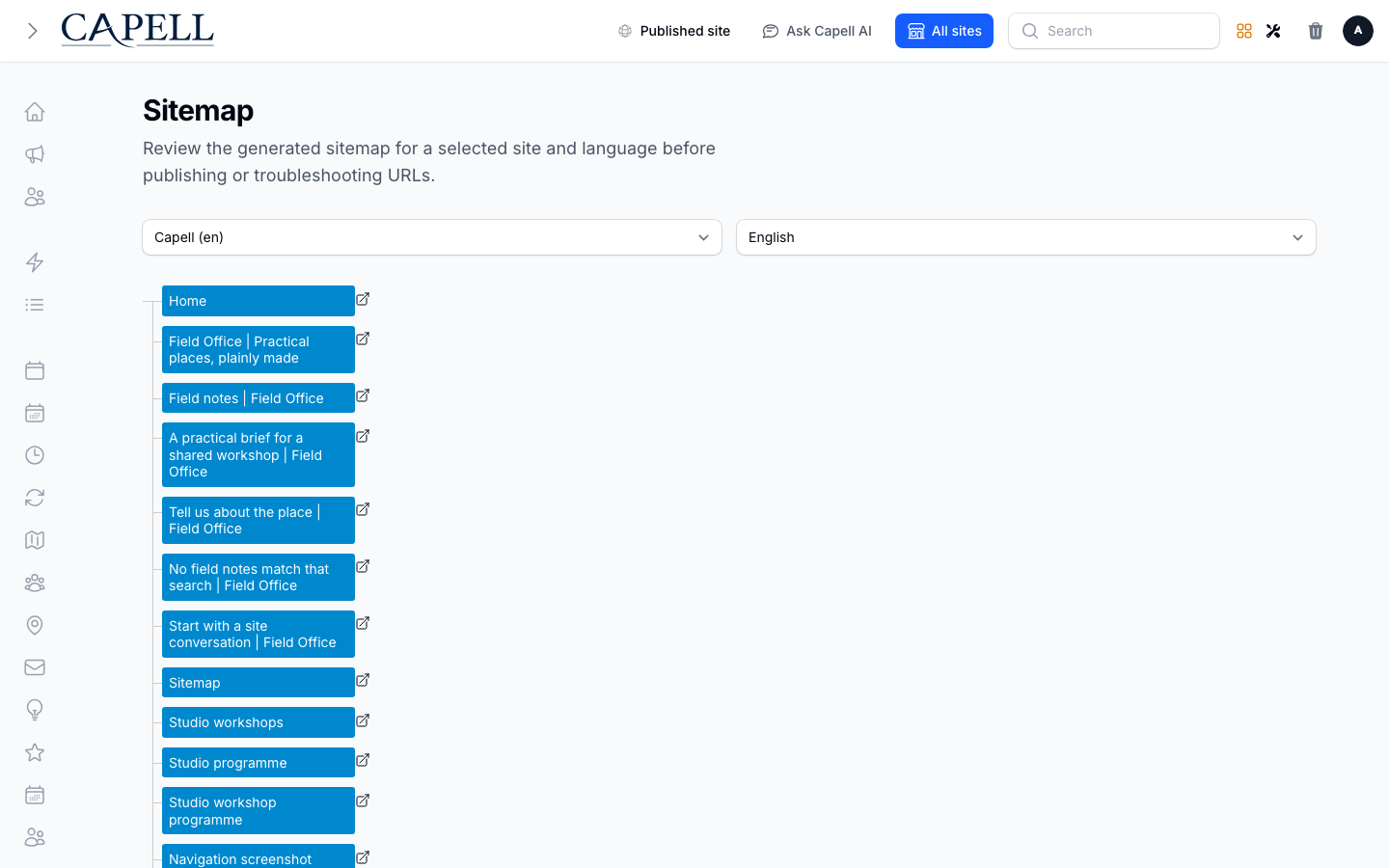1389x868 pixels.
Task: Open external link for Studio programme
Action: [363, 760]
